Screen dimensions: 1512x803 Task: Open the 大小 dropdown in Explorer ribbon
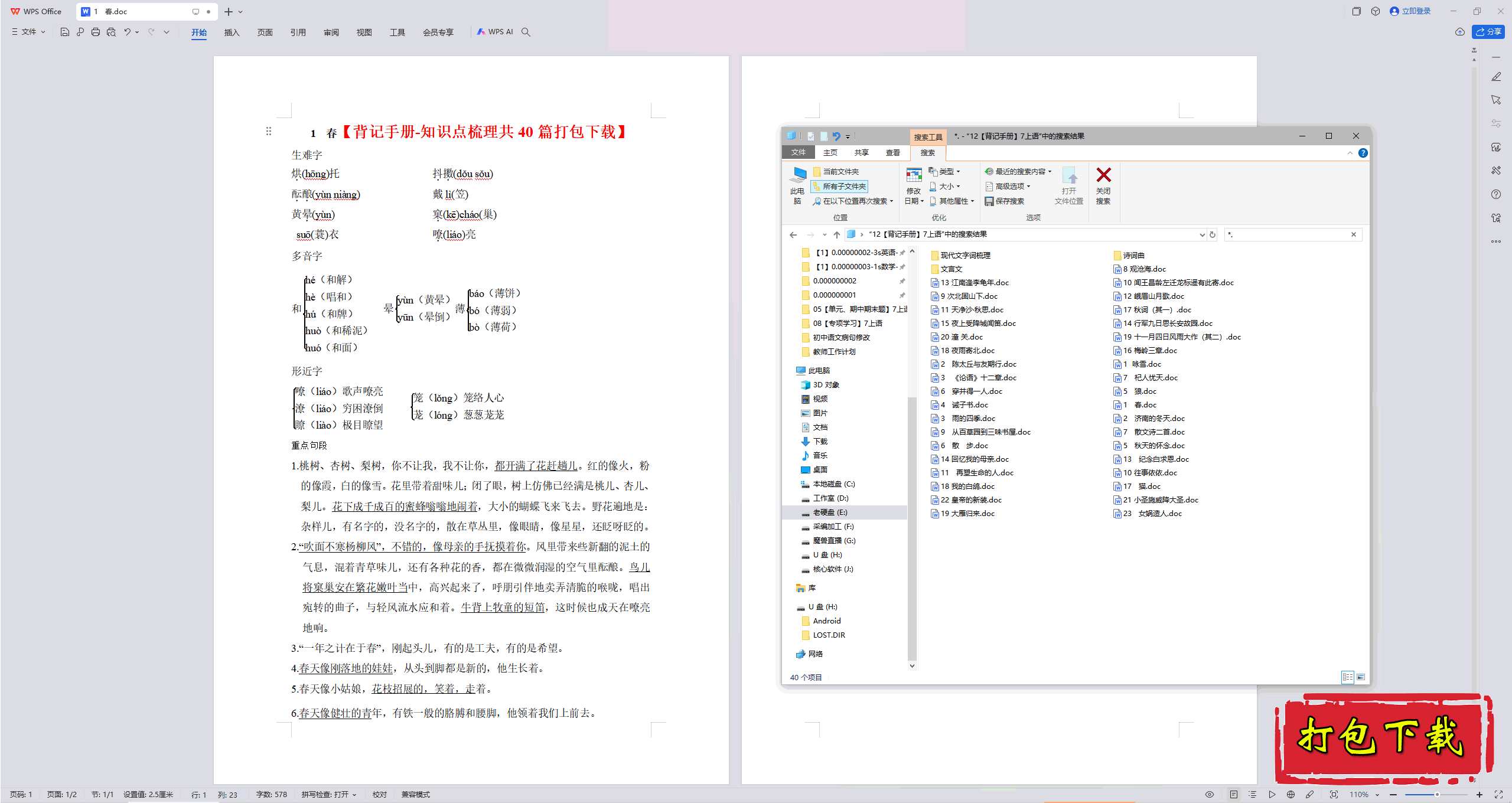pyautogui.click(x=944, y=186)
